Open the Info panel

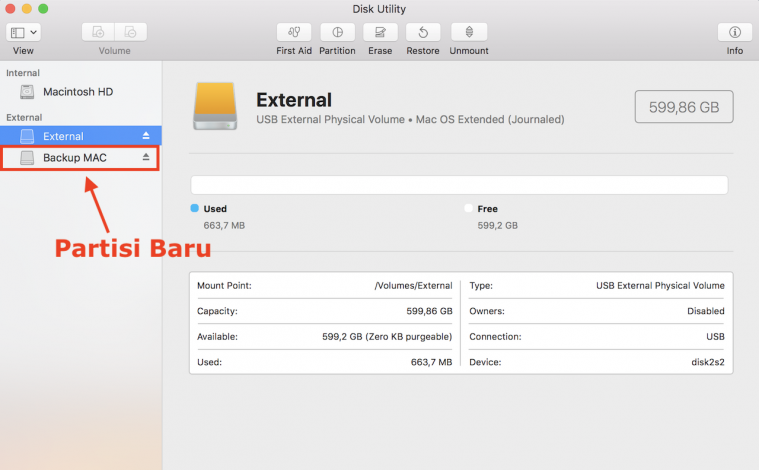[x=735, y=32]
